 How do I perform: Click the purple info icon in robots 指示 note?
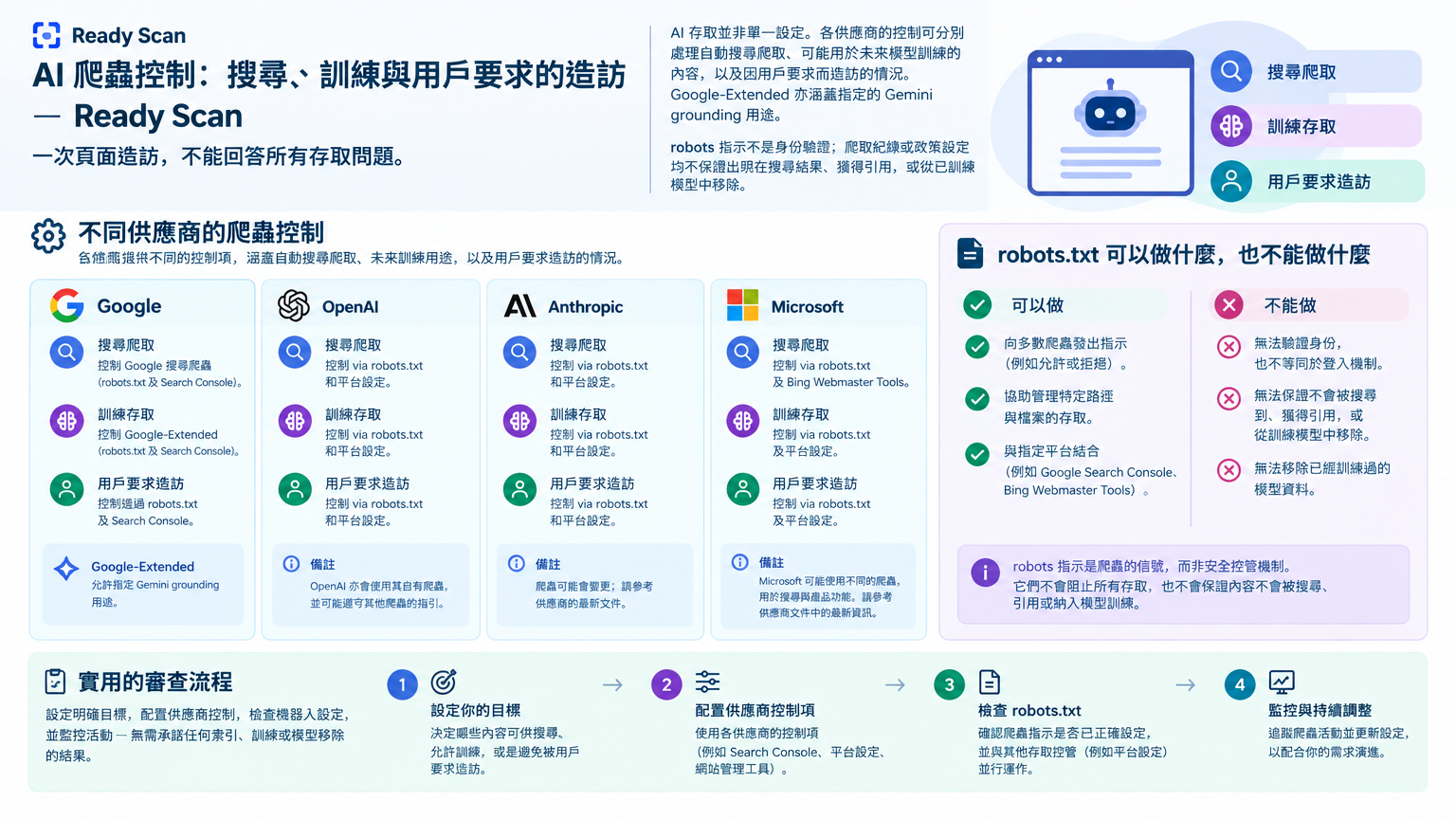click(985, 573)
